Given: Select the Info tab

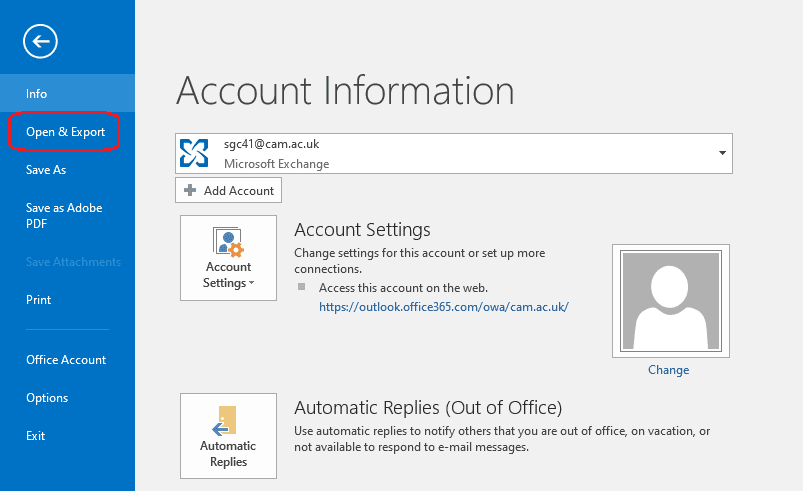Looking at the screenshot, I should pos(37,94).
